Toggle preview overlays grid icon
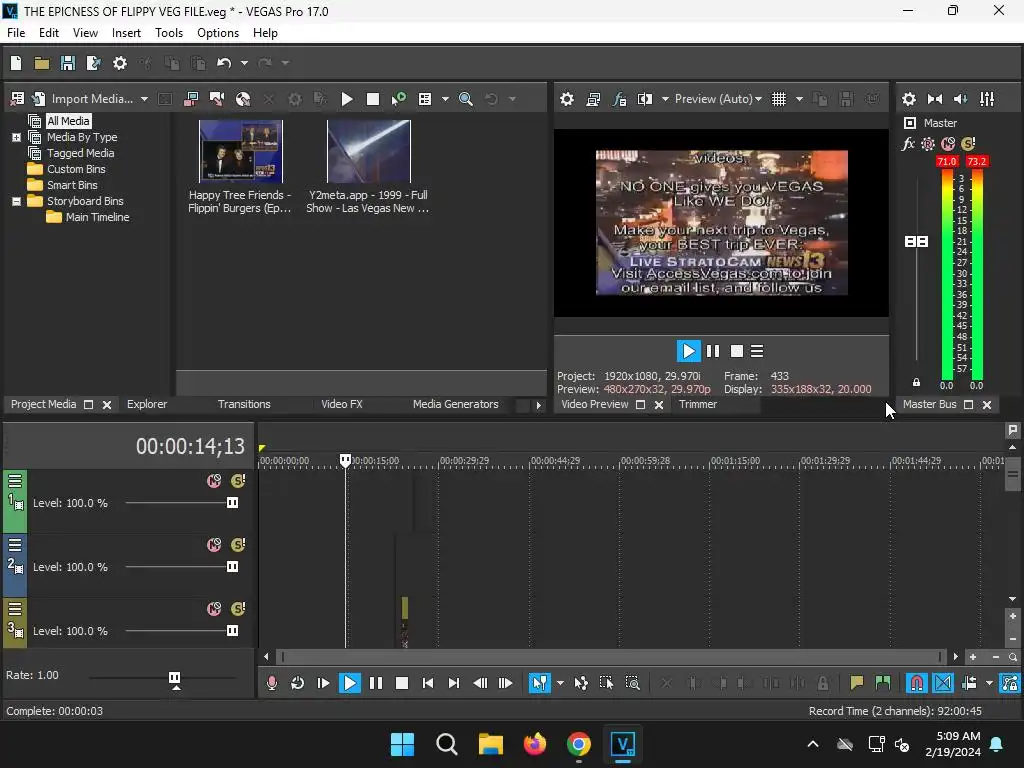This screenshot has width=1024, height=768. 779,99
